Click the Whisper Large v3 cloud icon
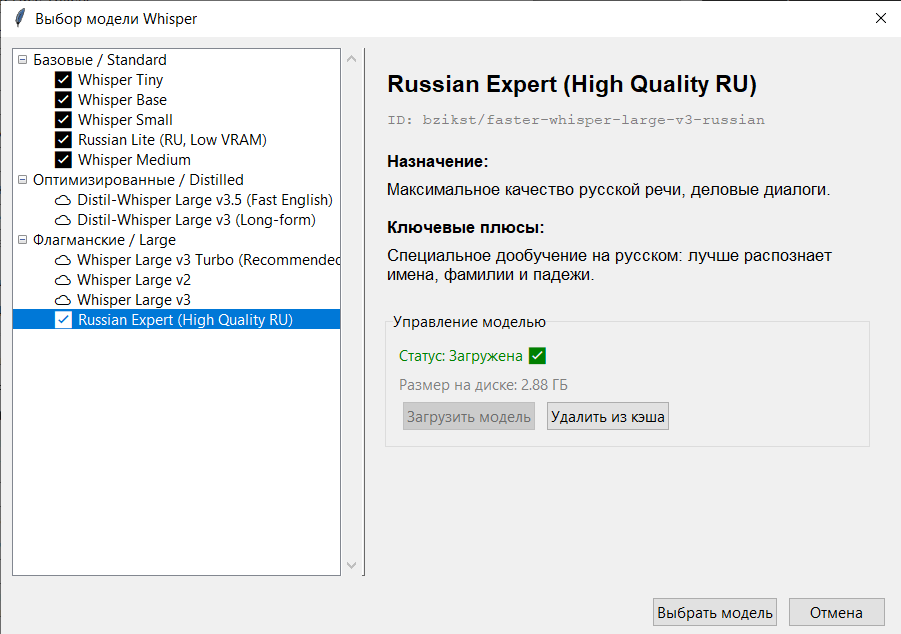Screen dimensions: 901x634 pyautogui.click(x=63, y=300)
